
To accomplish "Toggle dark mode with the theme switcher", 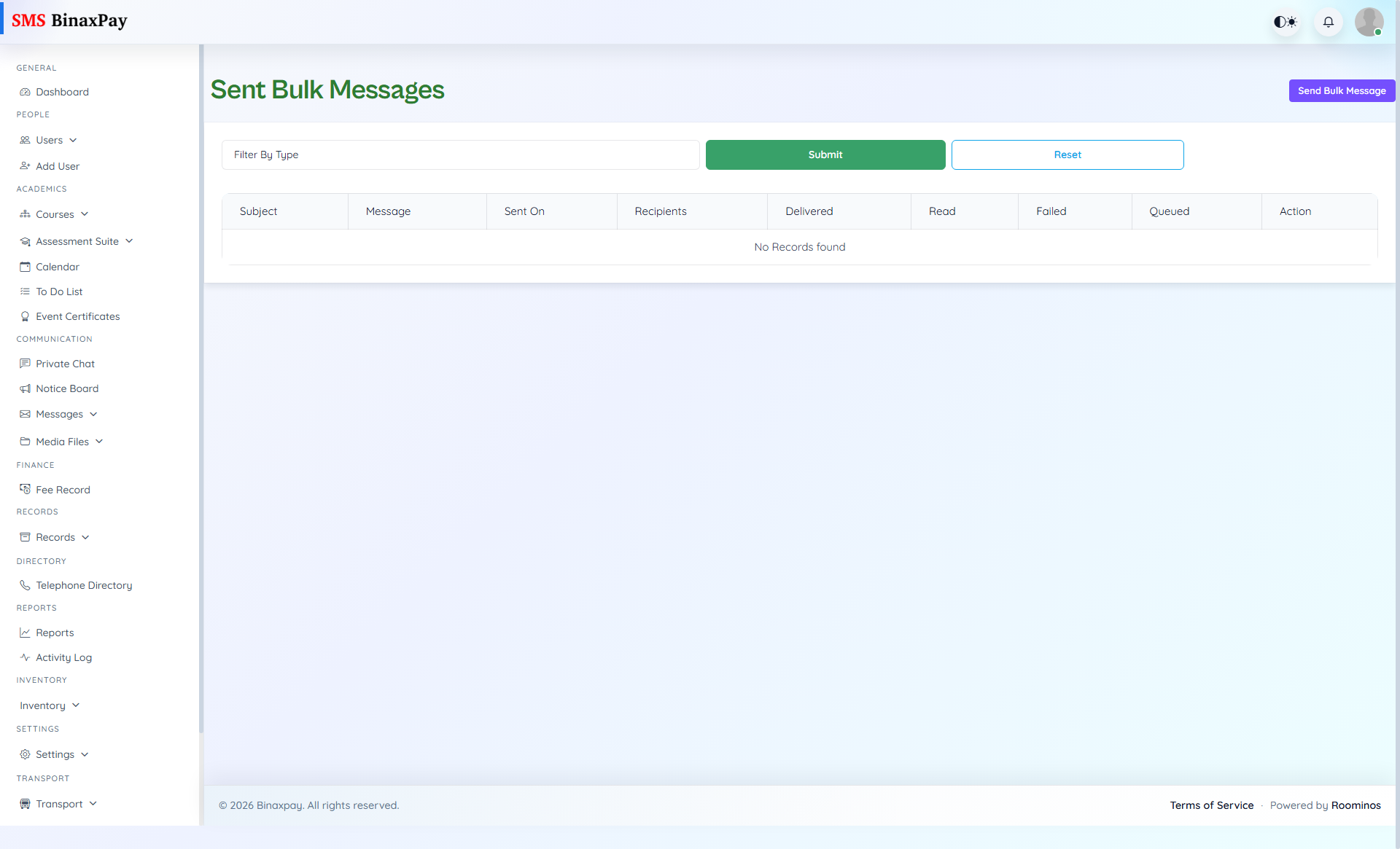I will pos(1285,22).
